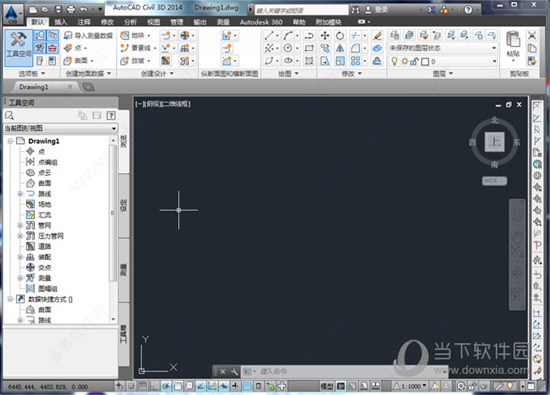Click the WCS button under ViewCube

coord(494,181)
